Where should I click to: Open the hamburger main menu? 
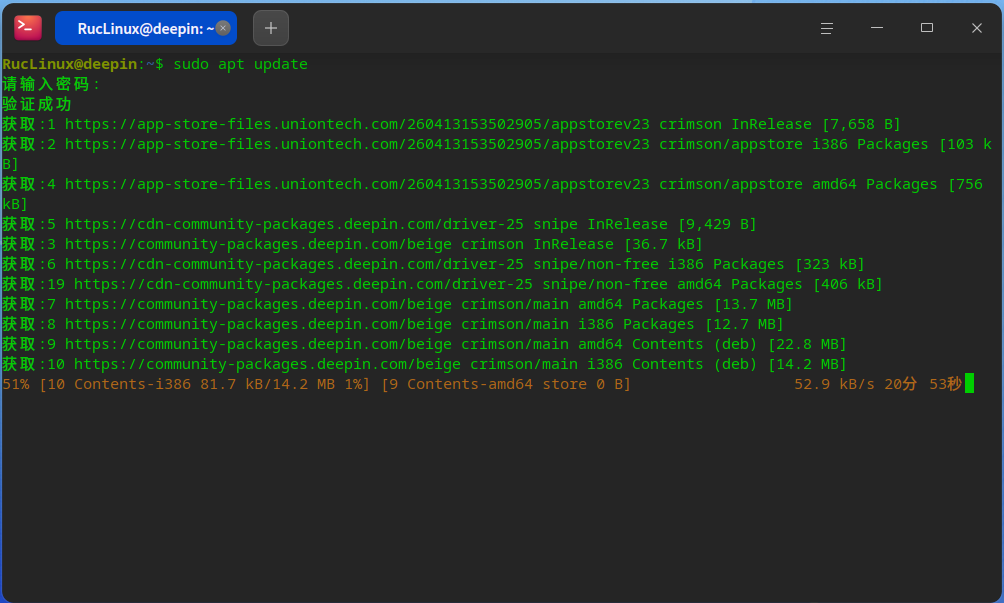[827, 28]
